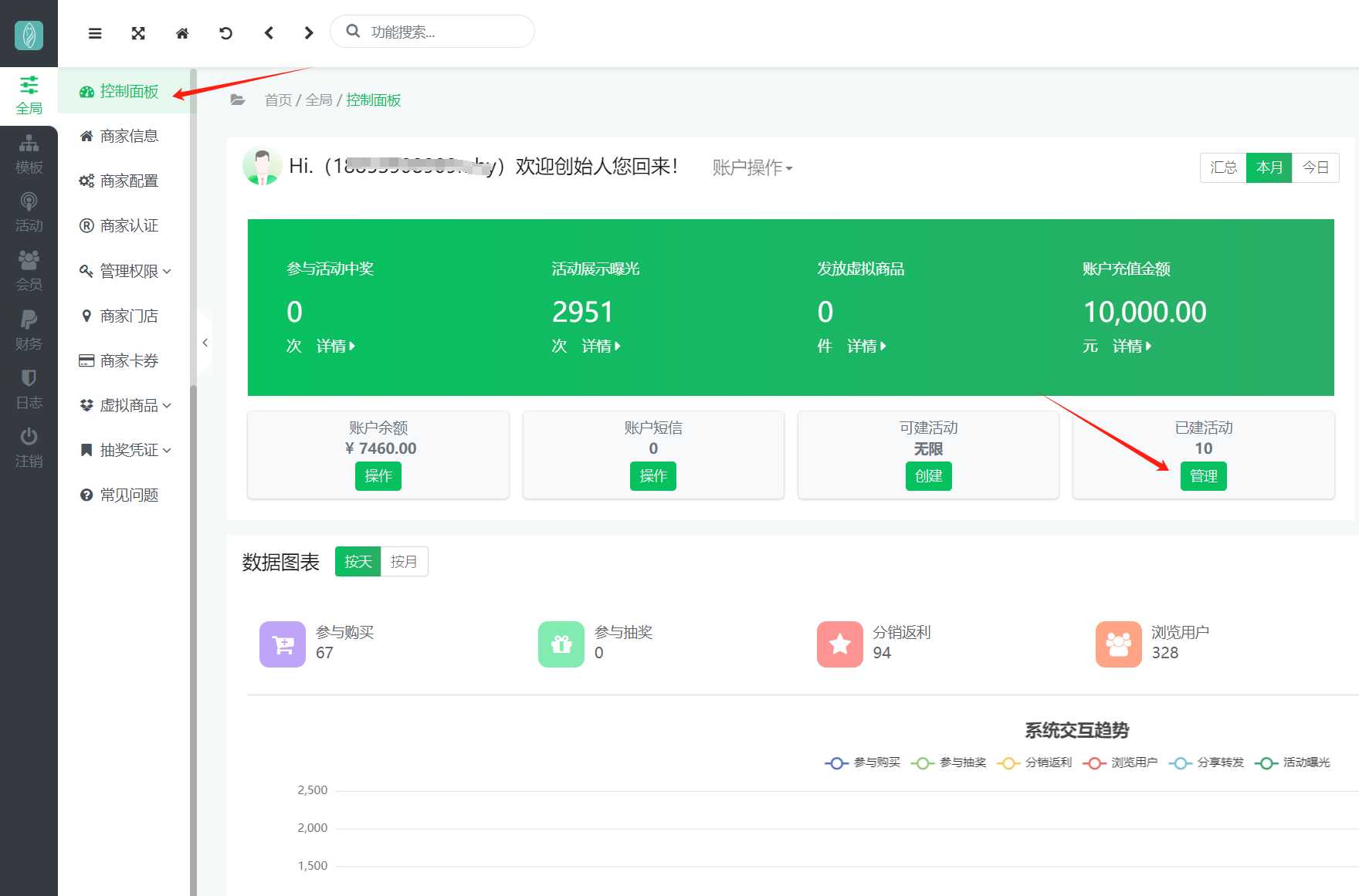This screenshot has width=1359, height=896.
Task: Show chart data 按天
Action: pos(358,562)
